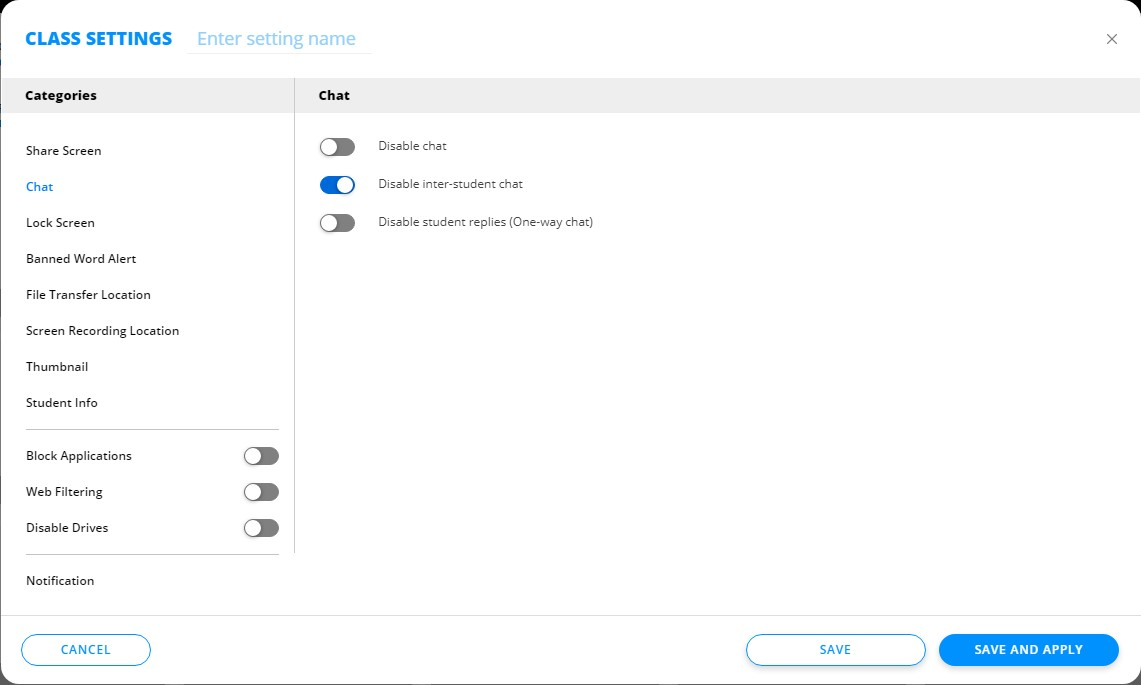Turn on the Disable Drives toggle
1141x685 pixels.
[x=261, y=528]
